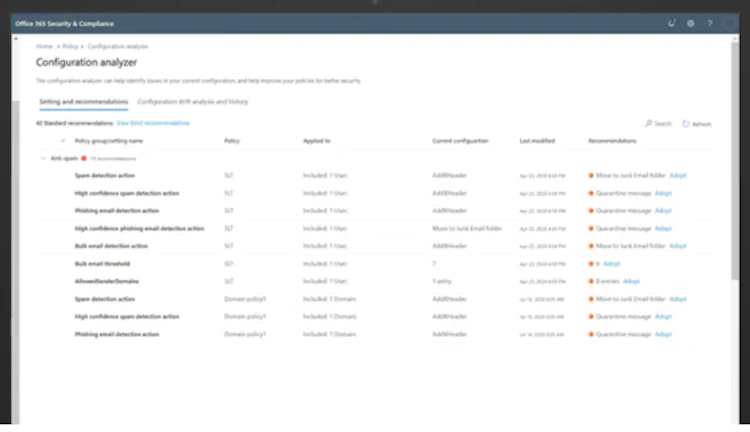This screenshot has width=750, height=432.
Task: Click View Strict recommendations link
Action: click(153, 123)
